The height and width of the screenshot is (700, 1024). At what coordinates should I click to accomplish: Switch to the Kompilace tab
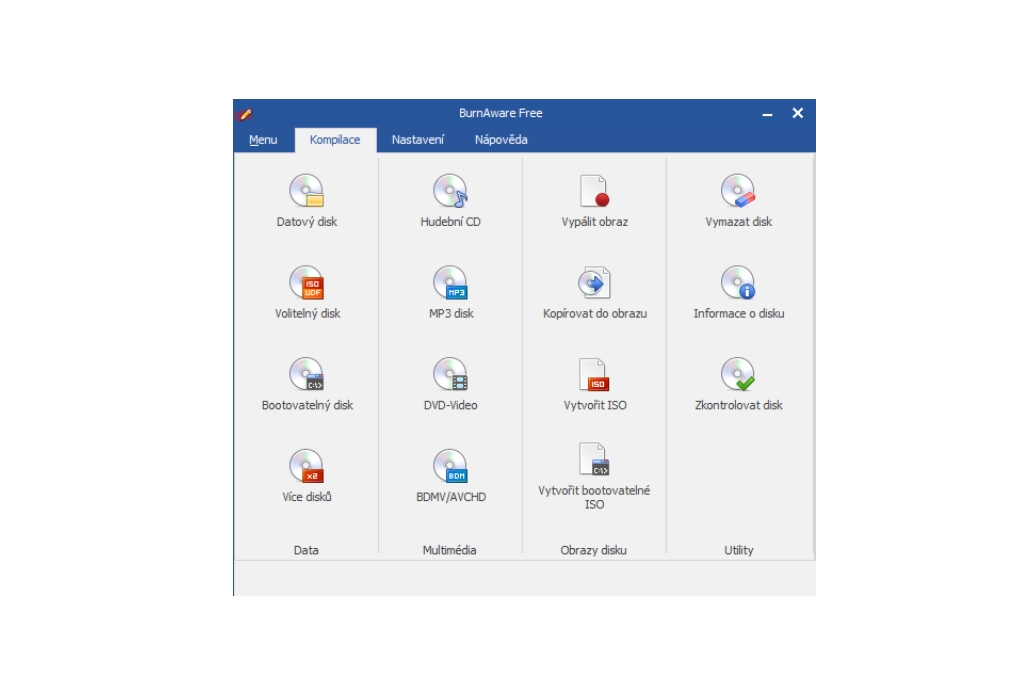[335, 140]
